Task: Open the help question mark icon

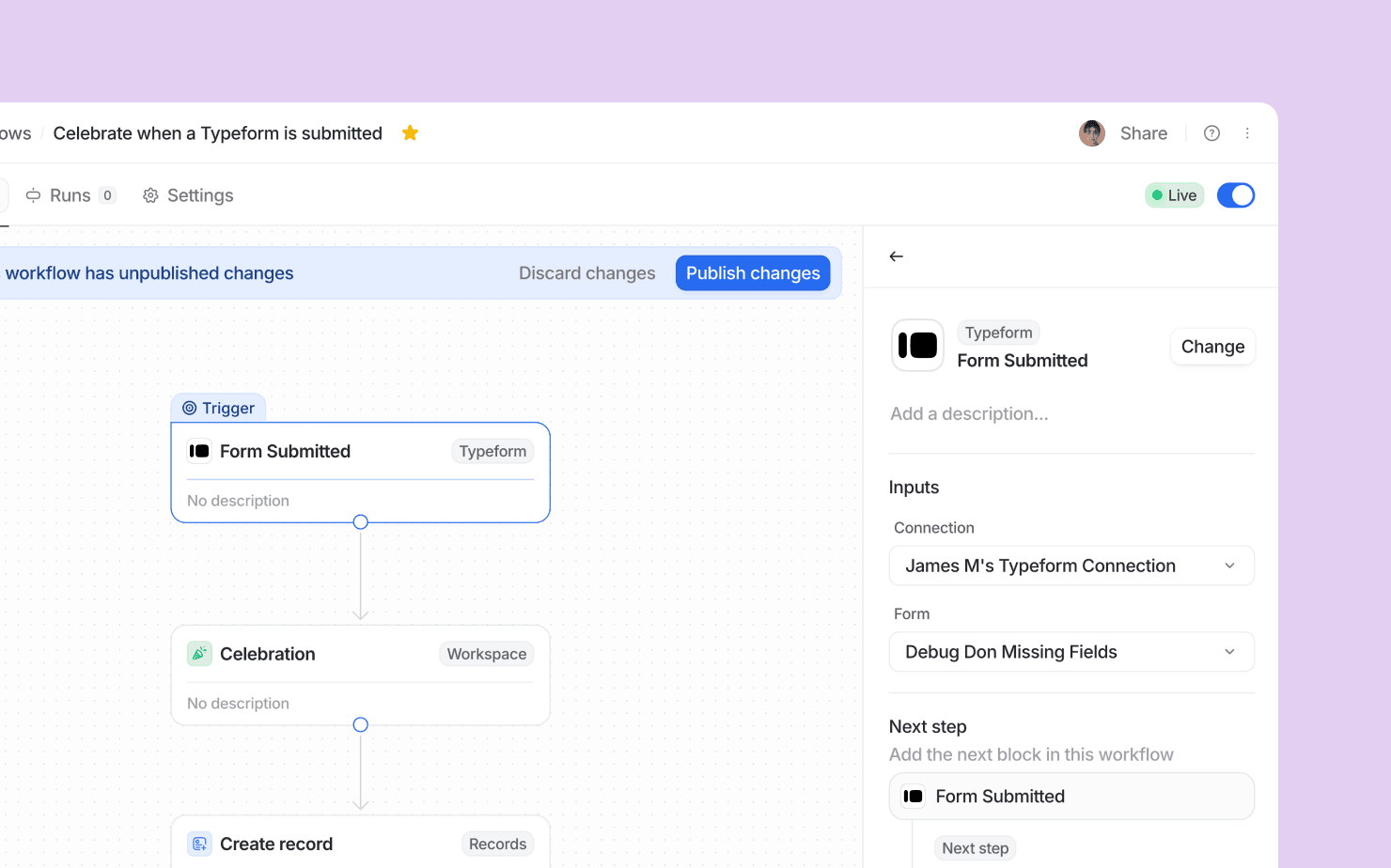Action: pyautogui.click(x=1211, y=133)
